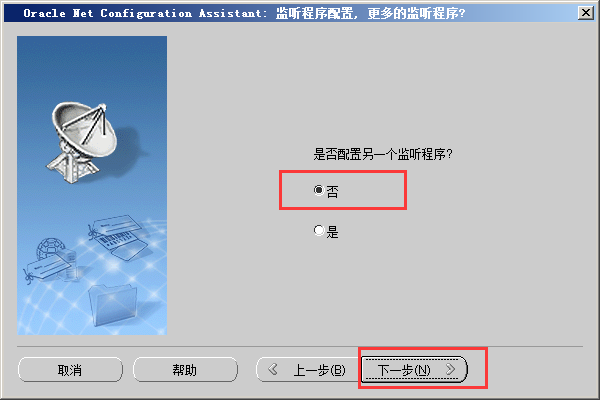Go back with the 上一步(B) button
Screen dimensions: 600x400
pyautogui.click(x=308, y=369)
